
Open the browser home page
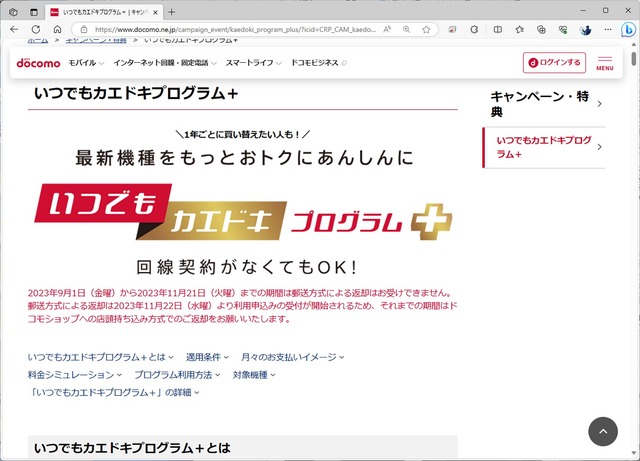click(58, 29)
